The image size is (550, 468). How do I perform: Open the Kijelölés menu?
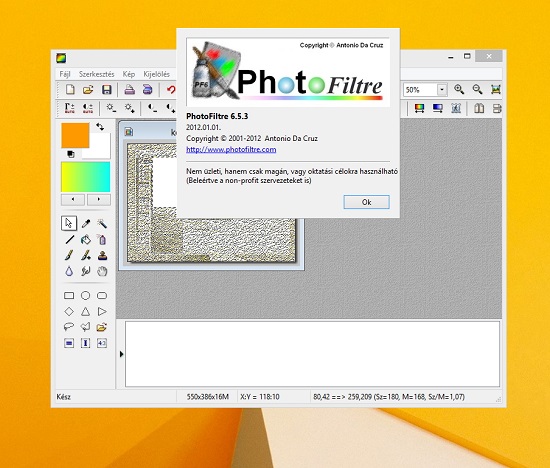[x=156, y=74]
